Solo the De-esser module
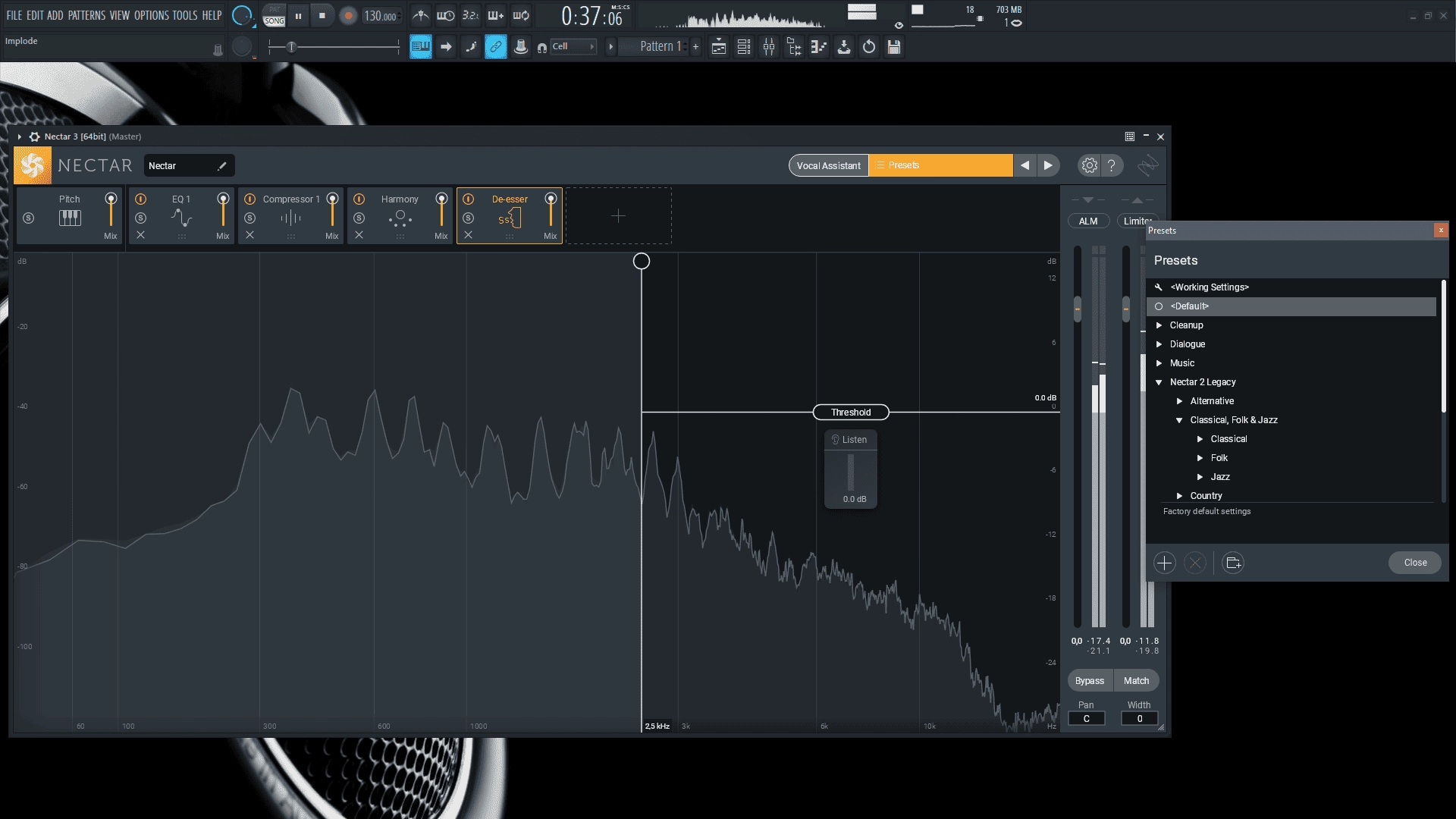 coord(468,218)
